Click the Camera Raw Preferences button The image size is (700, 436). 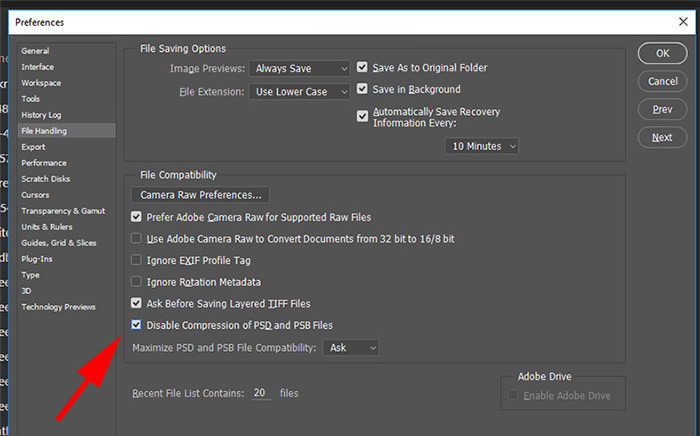coord(200,195)
